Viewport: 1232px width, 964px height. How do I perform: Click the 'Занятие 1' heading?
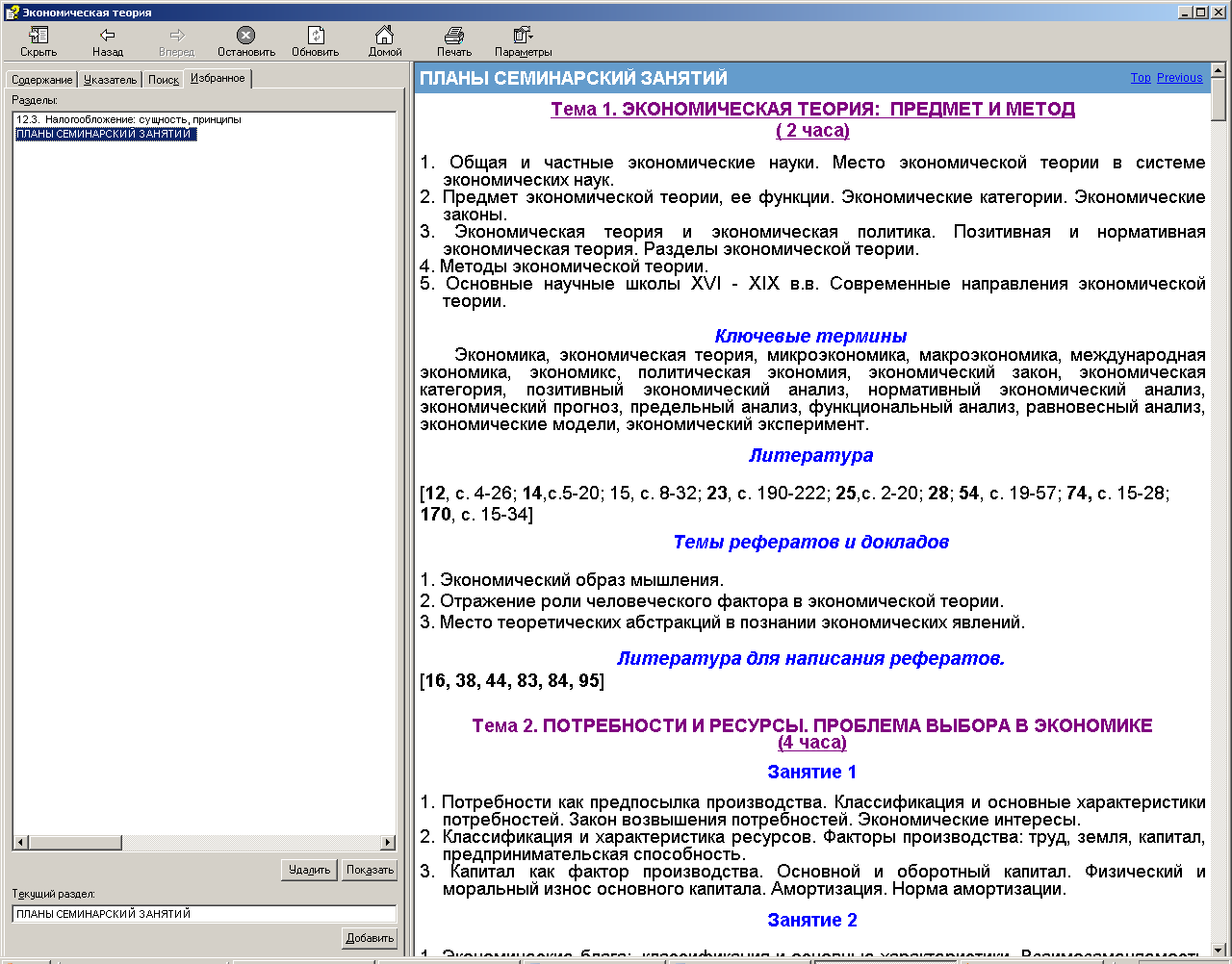point(811,772)
